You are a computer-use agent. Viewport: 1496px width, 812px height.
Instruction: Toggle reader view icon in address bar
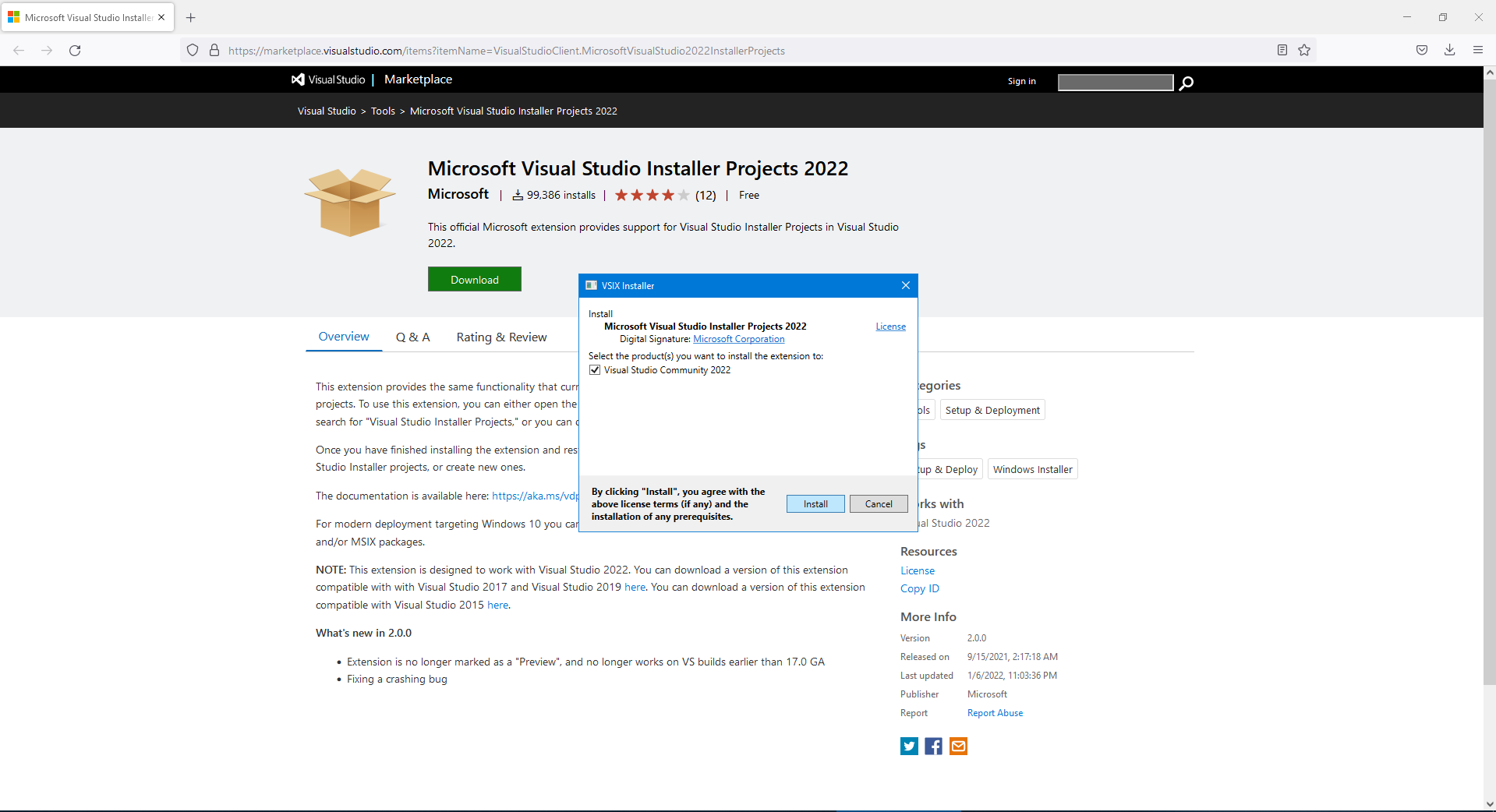(x=1282, y=51)
